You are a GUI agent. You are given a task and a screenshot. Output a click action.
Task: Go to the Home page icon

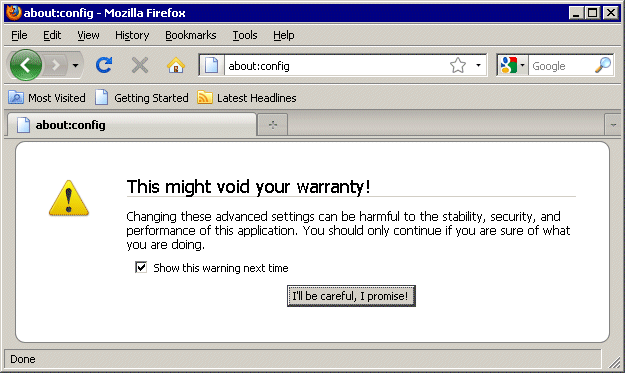pyautogui.click(x=176, y=65)
